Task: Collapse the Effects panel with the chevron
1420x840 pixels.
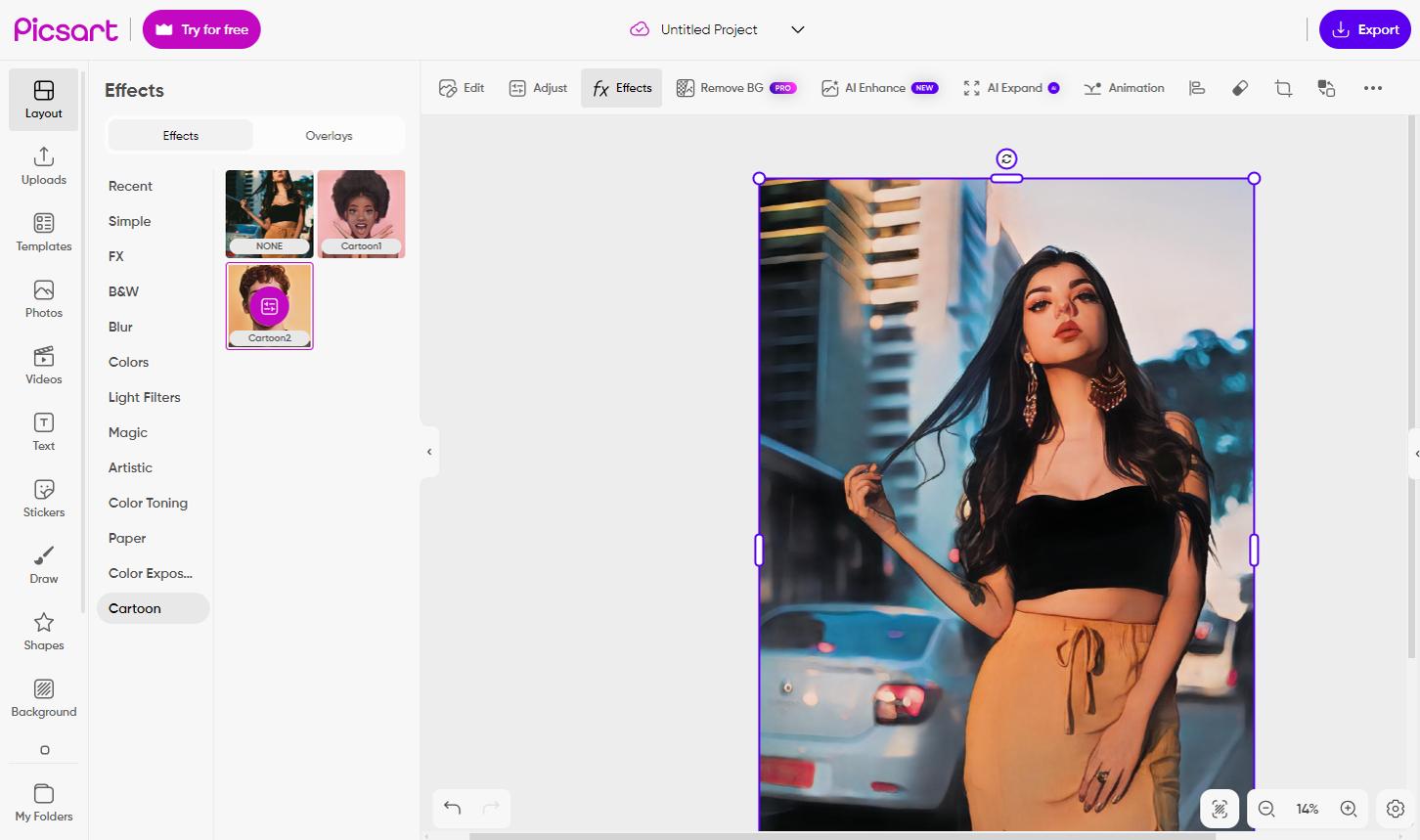Action: tap(428, 451)
